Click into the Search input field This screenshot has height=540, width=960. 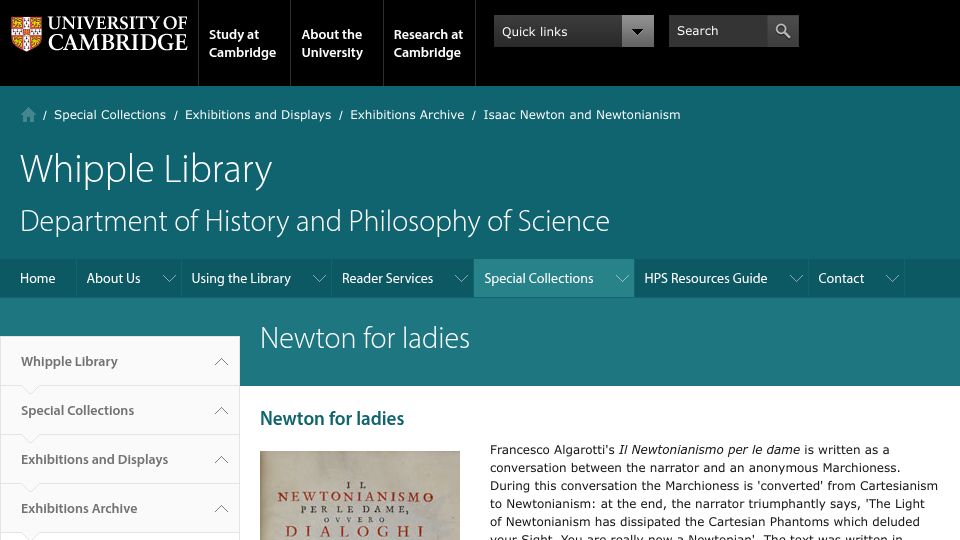pyautogui.click(x=718, y=31)
